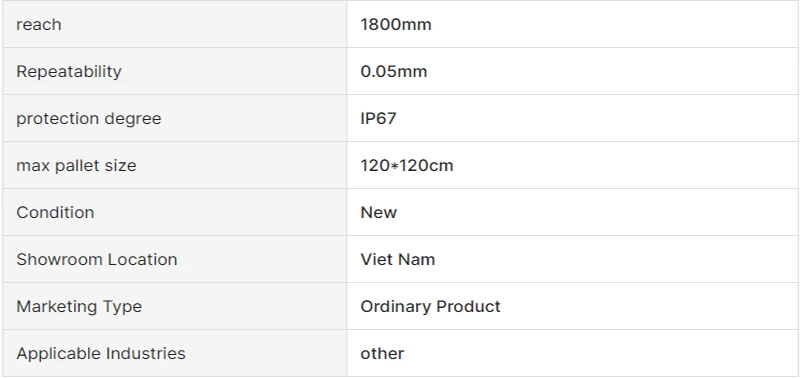Click the empty area of Condition value row
The height and width of the screenshot is (378, 800).
click(x=597, y=212)
